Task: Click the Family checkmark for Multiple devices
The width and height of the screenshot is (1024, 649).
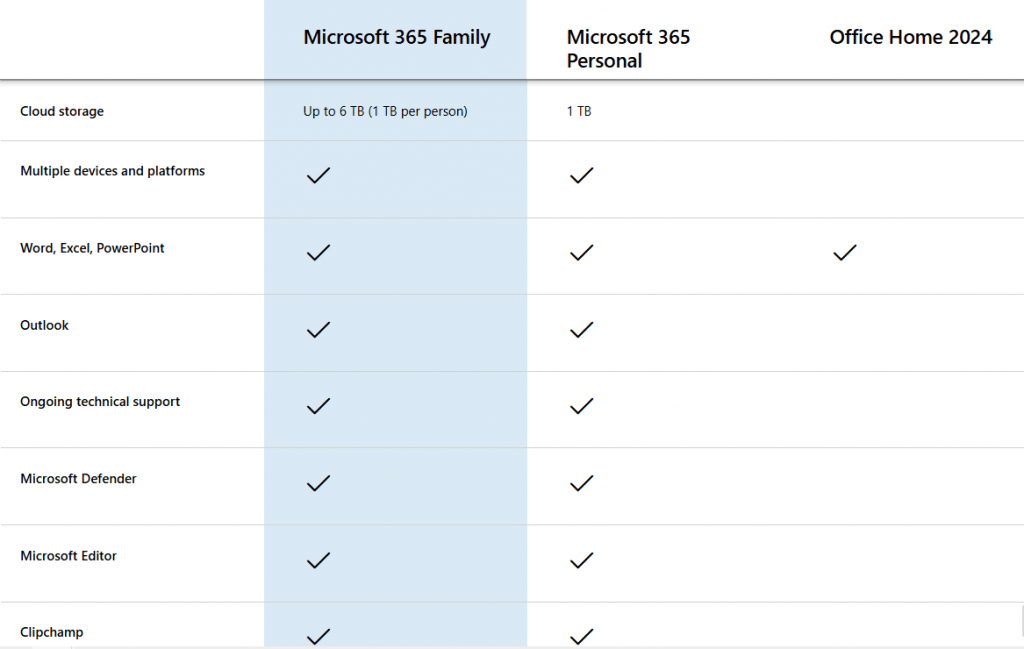Action: click(x=318, y=176)
